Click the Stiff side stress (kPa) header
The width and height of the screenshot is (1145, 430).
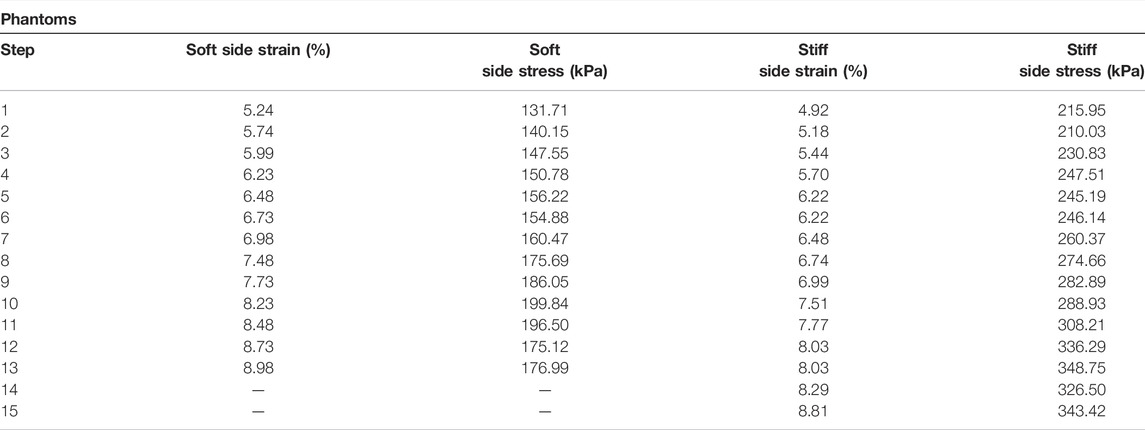click(1081, 61)
